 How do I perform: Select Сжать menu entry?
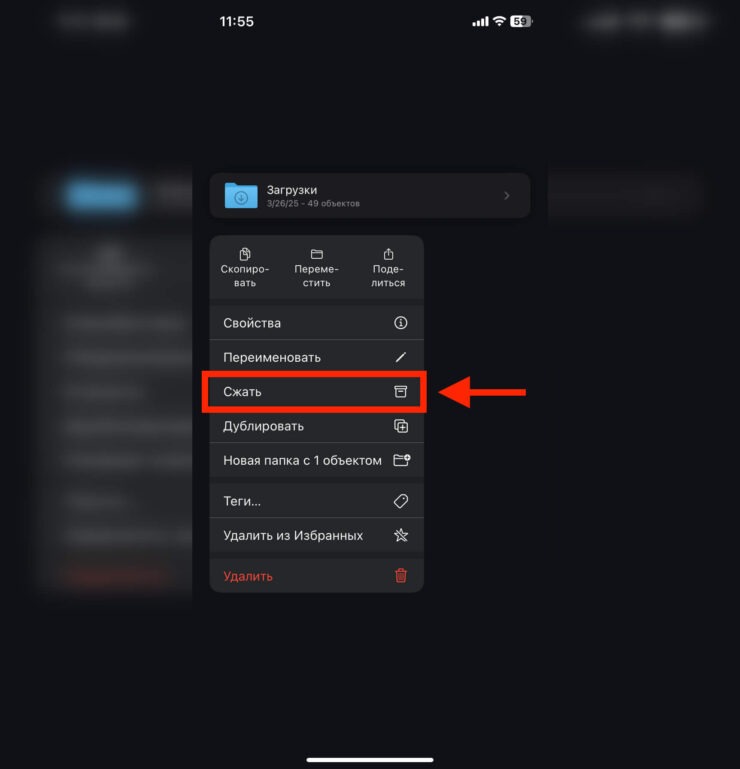316,391
